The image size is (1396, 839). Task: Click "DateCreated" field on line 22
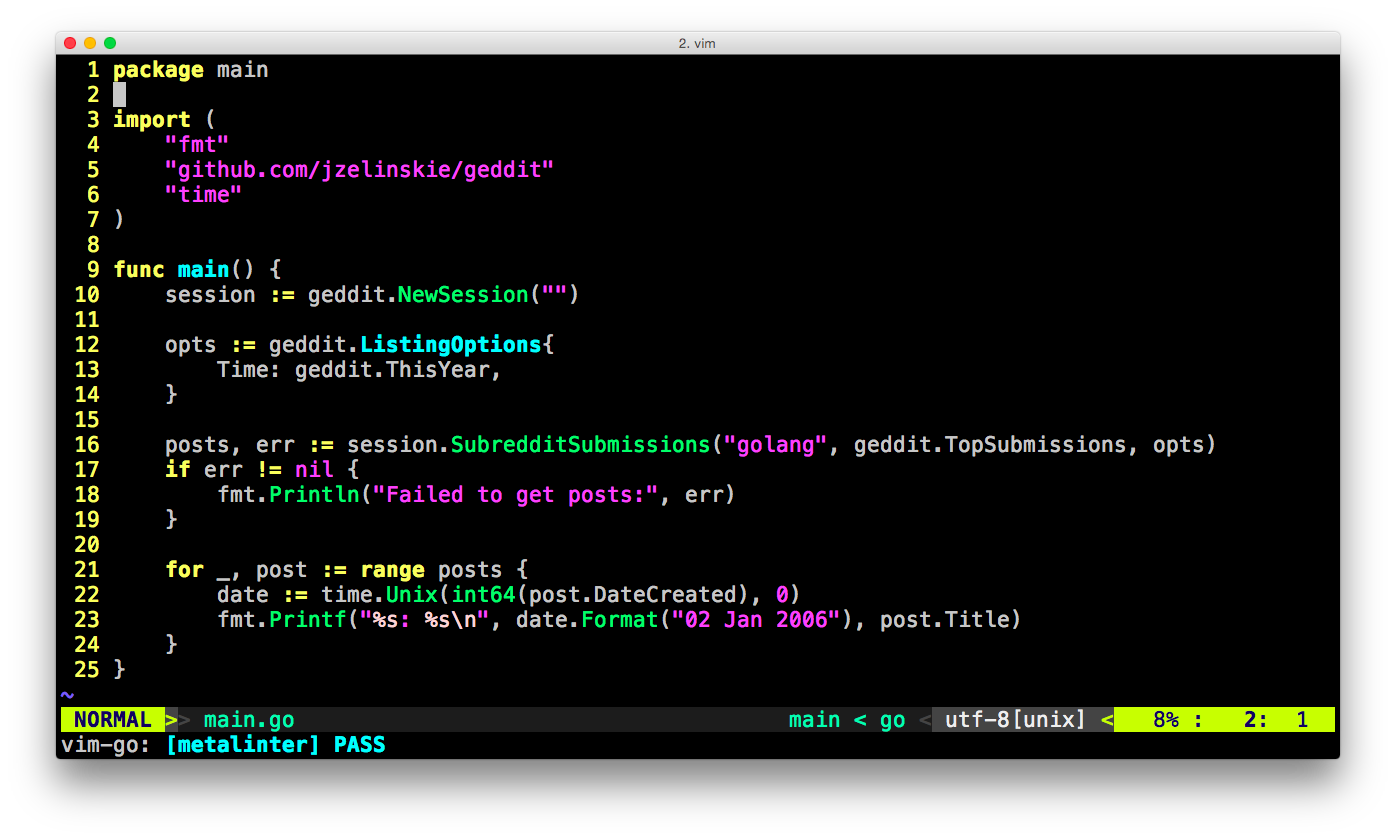pos(665,595)
